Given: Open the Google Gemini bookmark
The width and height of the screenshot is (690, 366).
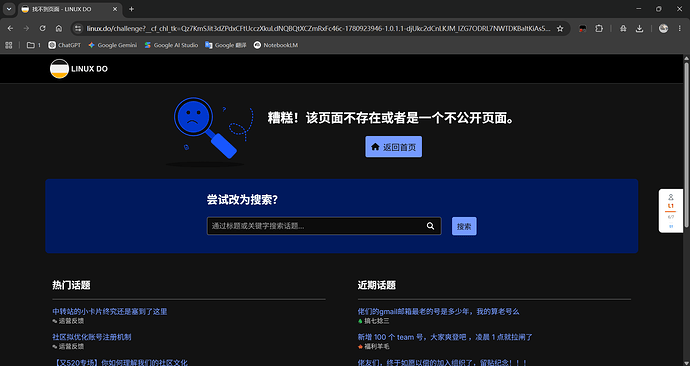Looking at the screenshot, I should [x=112, y=45].
